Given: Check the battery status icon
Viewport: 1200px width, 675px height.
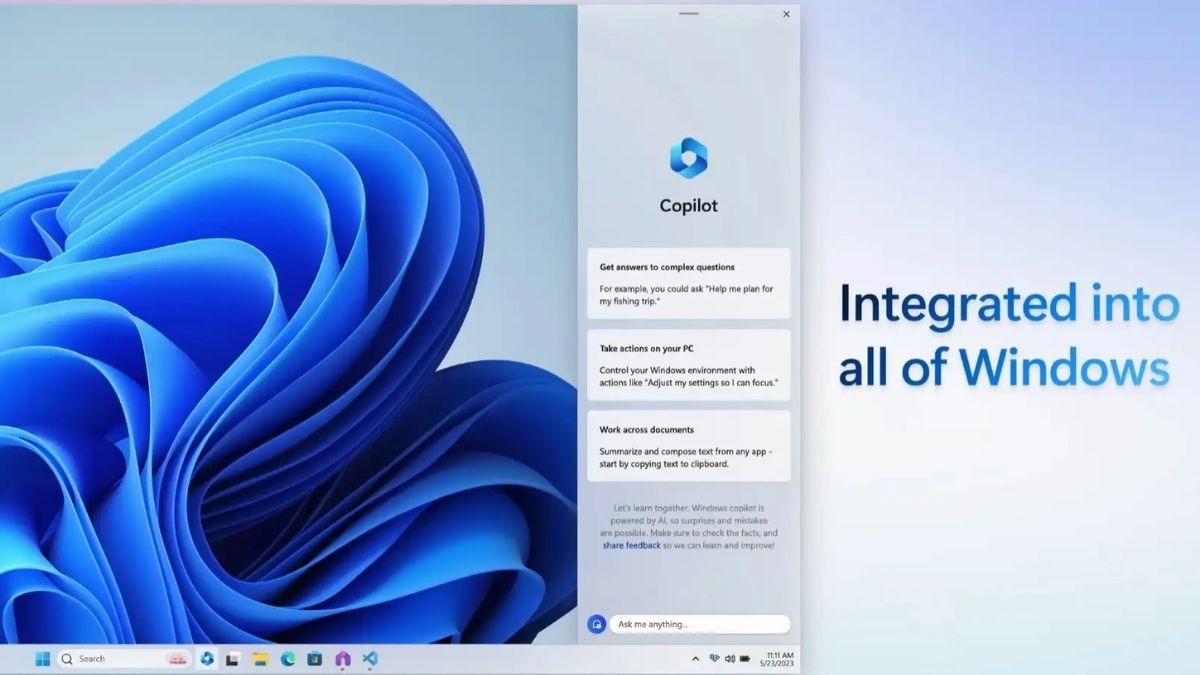Looking at the screenshot, I should pos(746,659).
